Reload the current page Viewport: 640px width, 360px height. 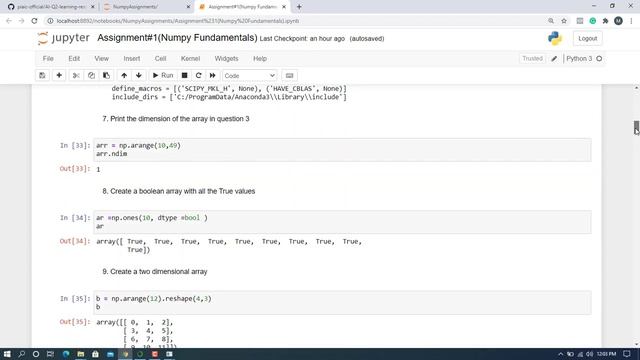[34, 21]
